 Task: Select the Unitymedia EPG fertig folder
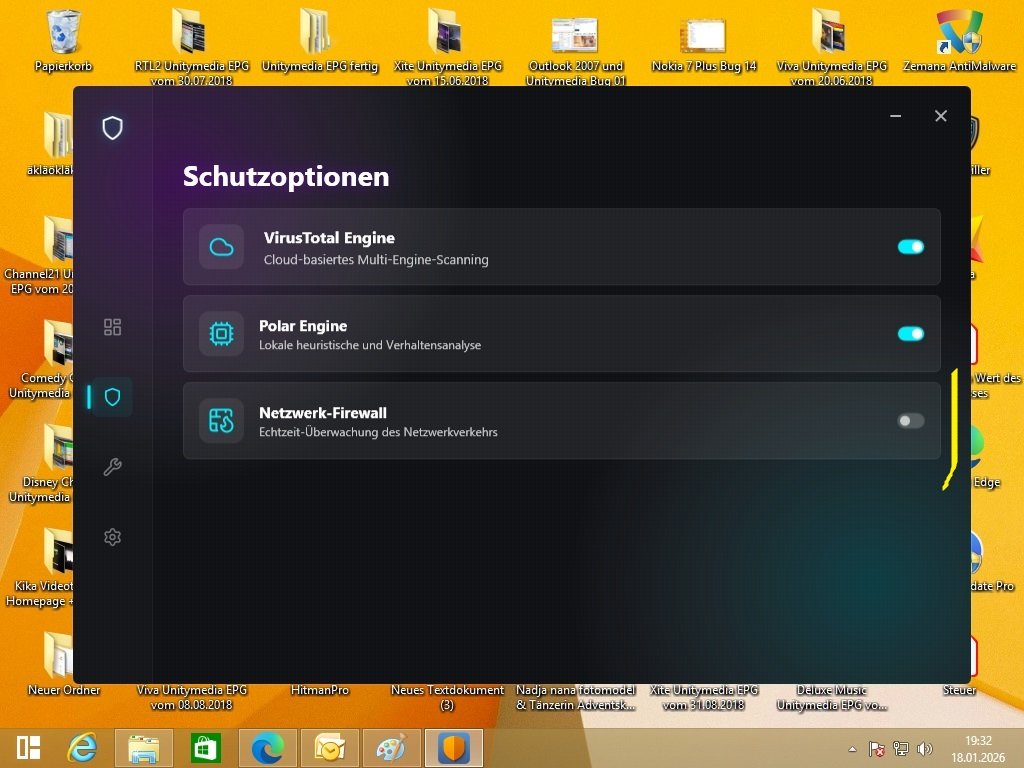click(319, 40)
